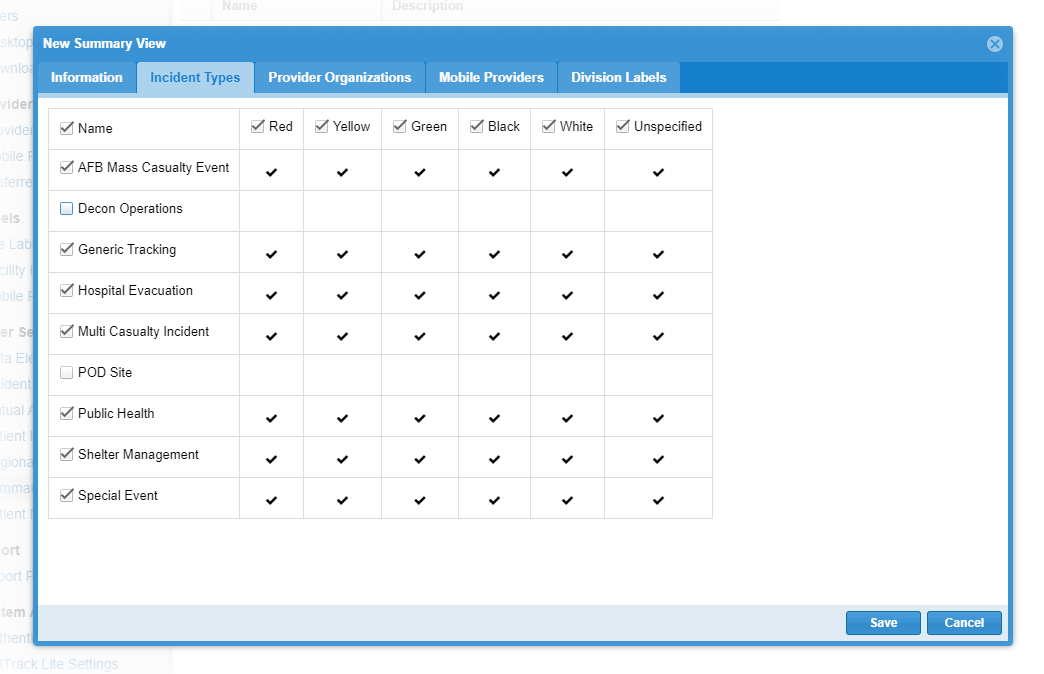Open the Division Labels tab
The width and height of the screenshot is (1044, 674).
point(619,77)
